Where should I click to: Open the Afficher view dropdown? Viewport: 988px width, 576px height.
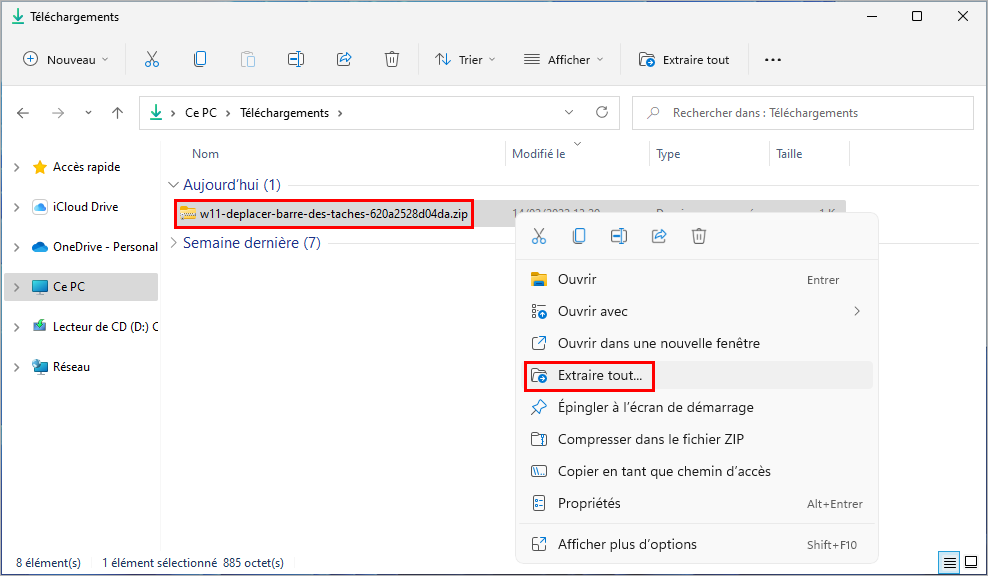(x=563, y=59)
